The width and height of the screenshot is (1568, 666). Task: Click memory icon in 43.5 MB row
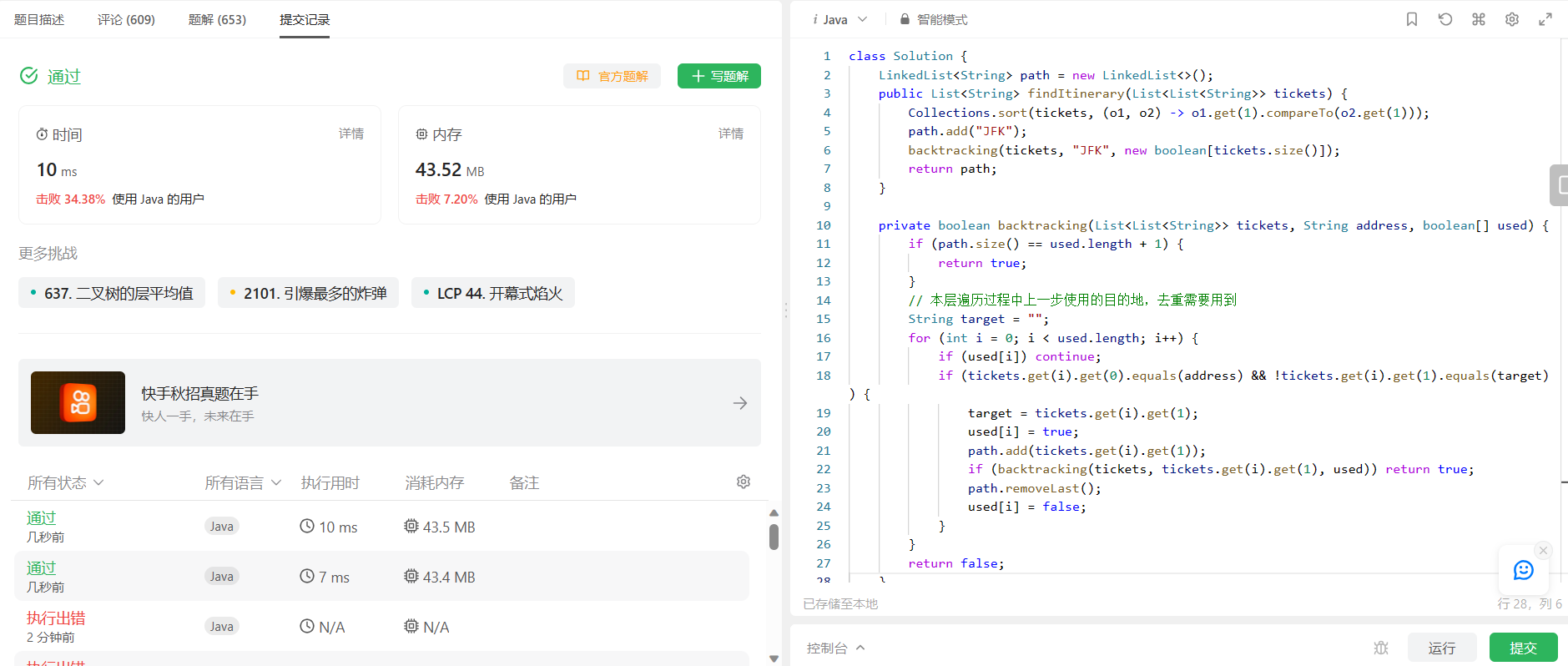coord(411,527)
